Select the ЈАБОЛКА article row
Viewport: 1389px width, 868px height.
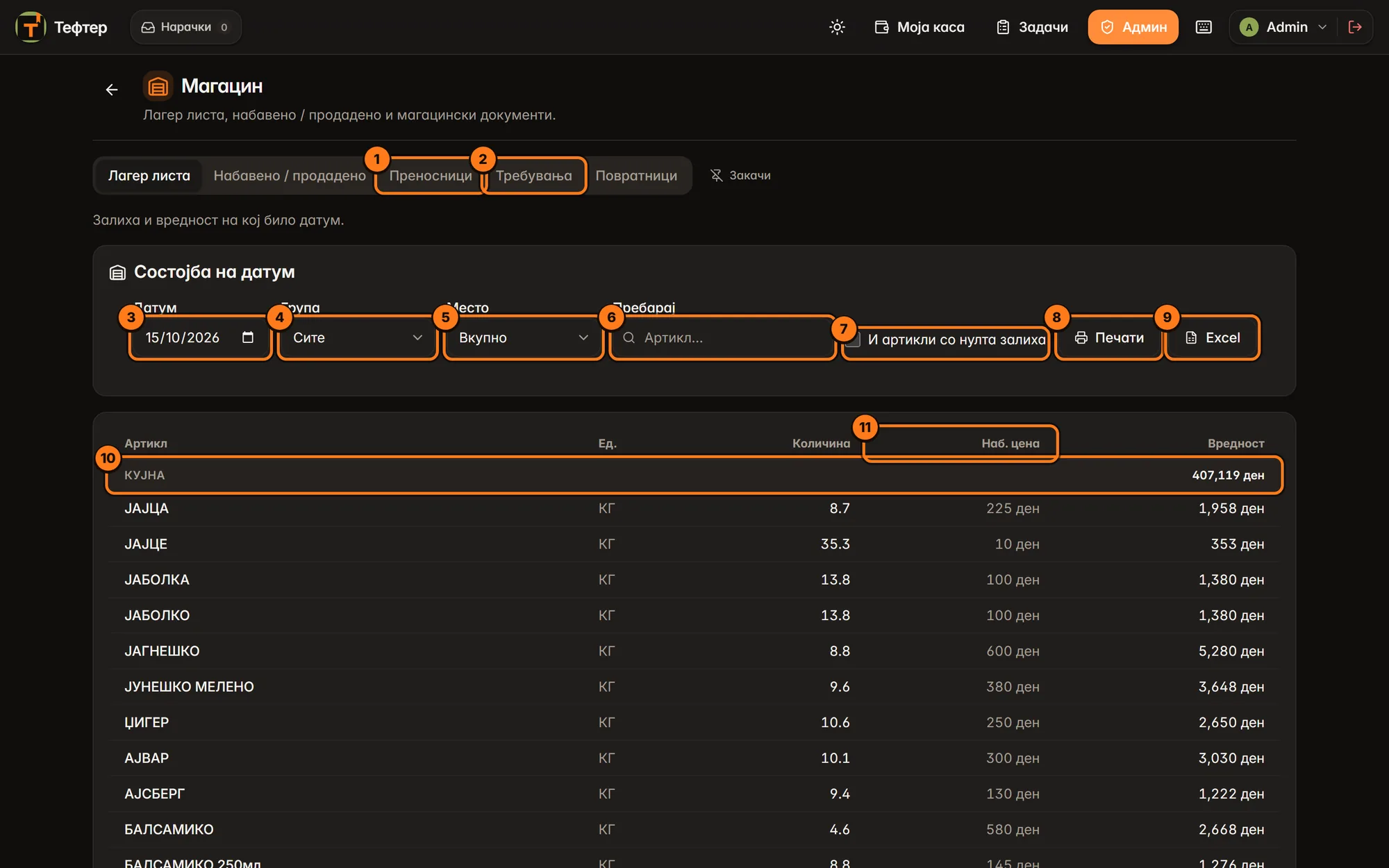click(x=694, y=580)
